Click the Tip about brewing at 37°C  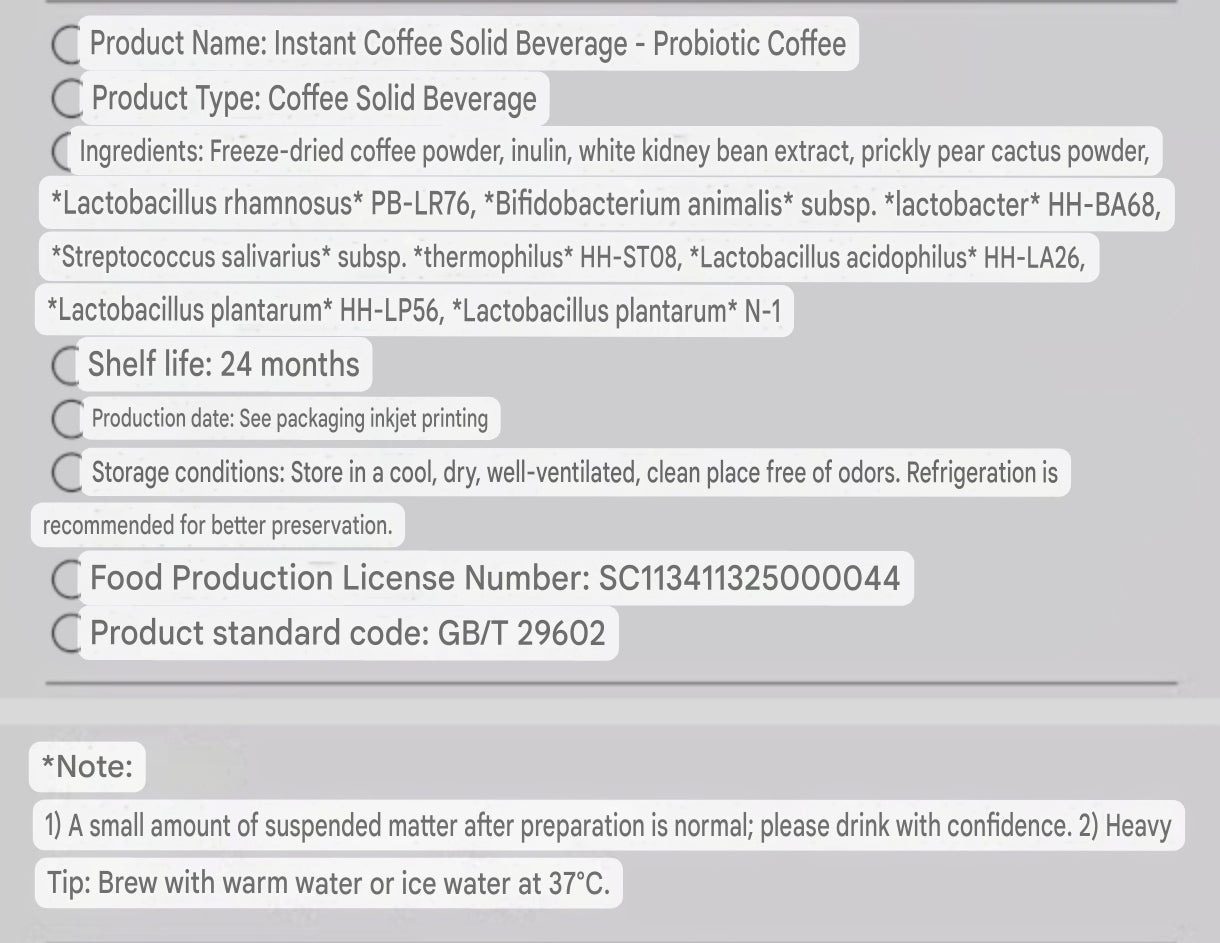tap(328, 883)
